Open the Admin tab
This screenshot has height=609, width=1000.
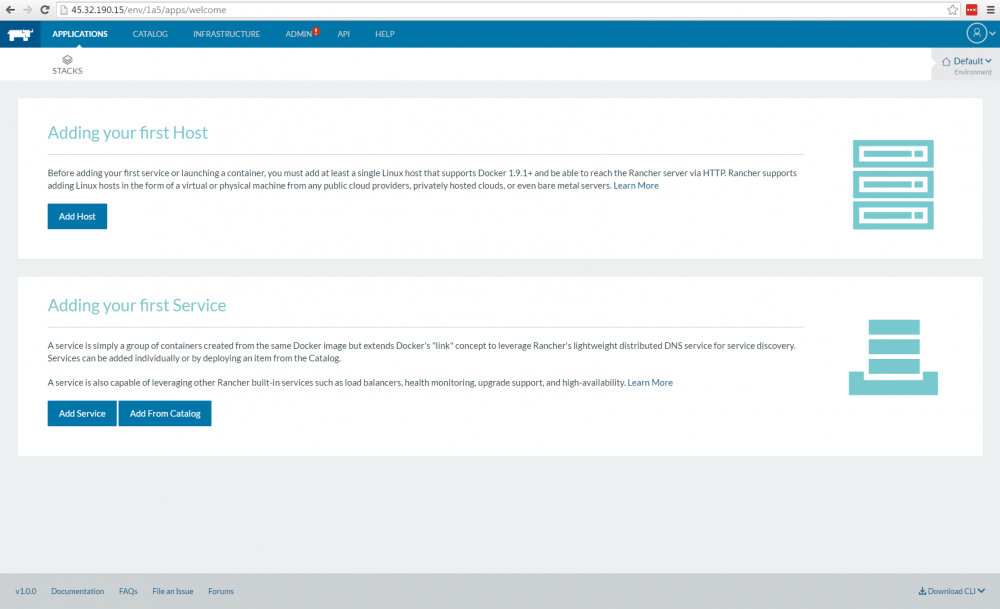[298, 34]
